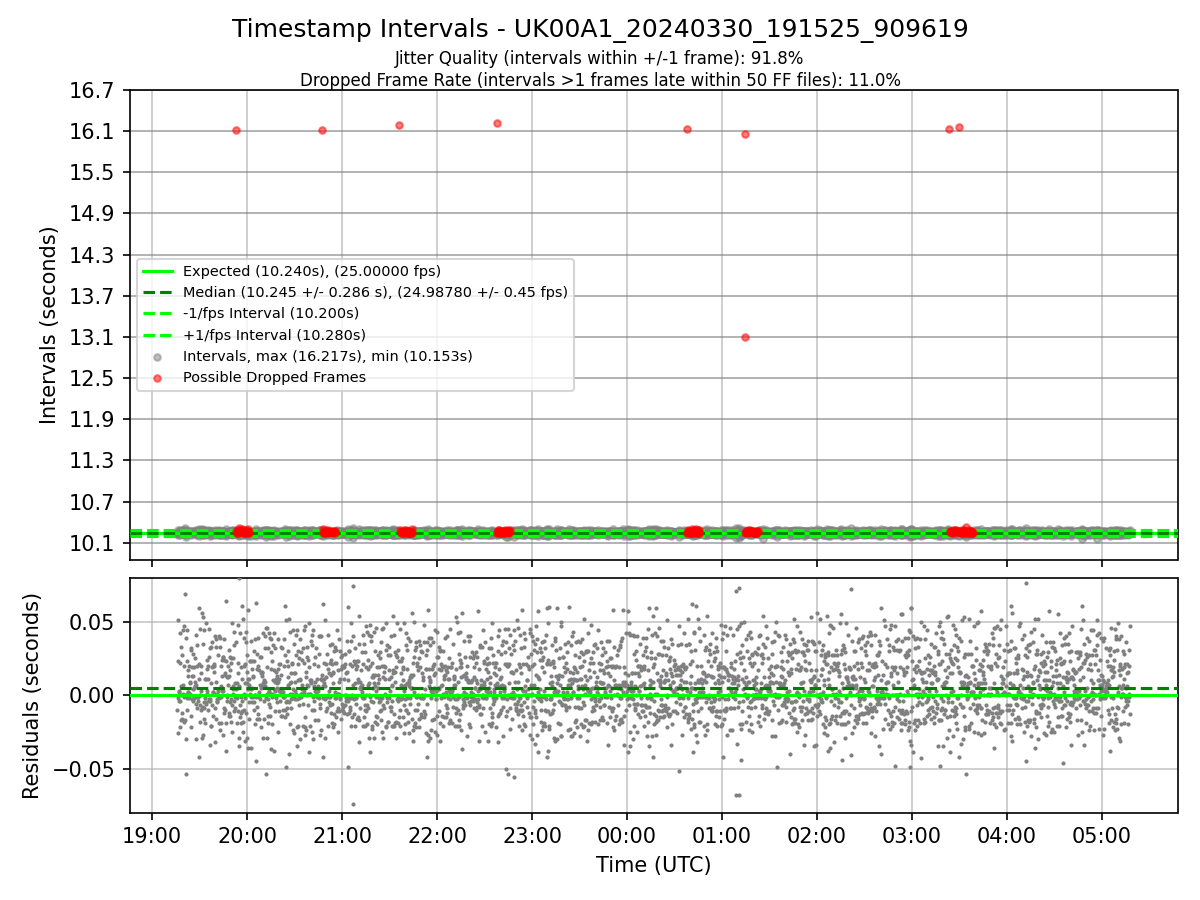Click x-axis tick label 23:00
Screen dimensions: 1200x900
(532, 837)
